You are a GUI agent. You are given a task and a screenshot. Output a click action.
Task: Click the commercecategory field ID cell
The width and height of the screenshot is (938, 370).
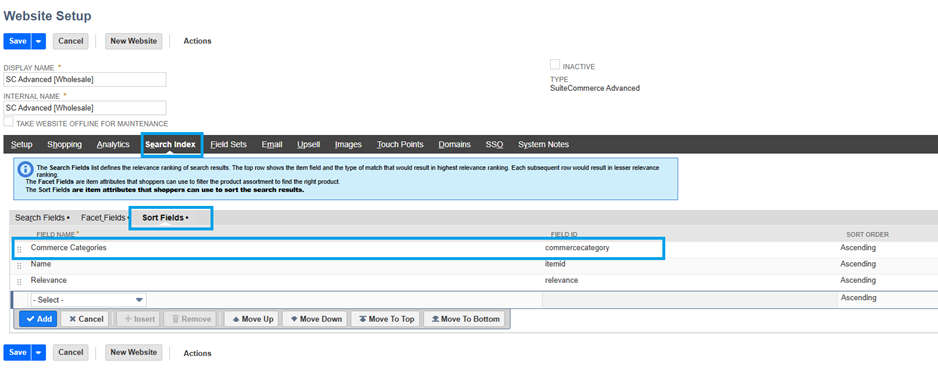(577, 247)
